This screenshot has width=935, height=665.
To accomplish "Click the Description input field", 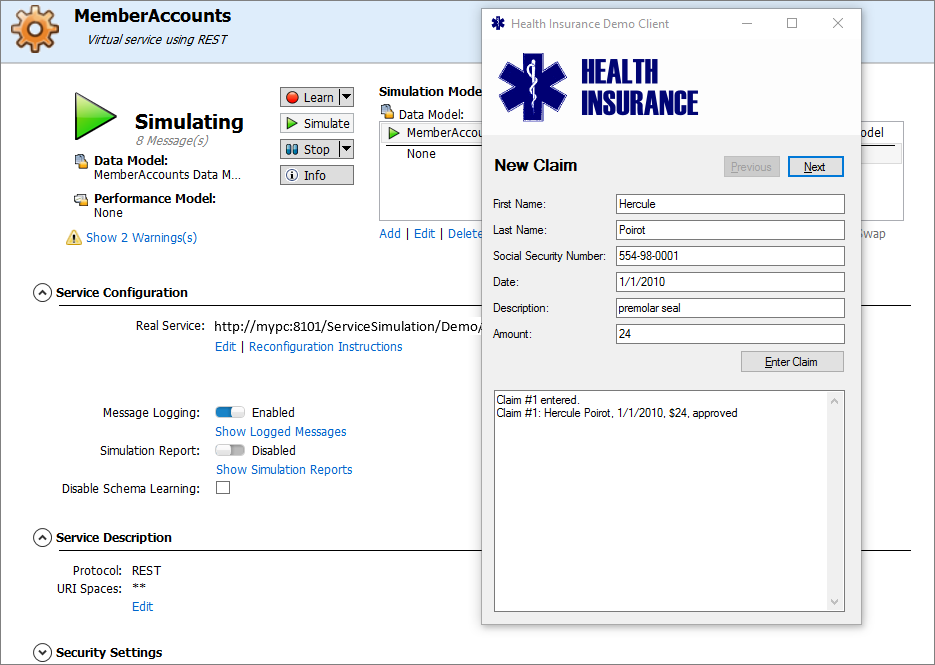I will click(x=730, y=308).
